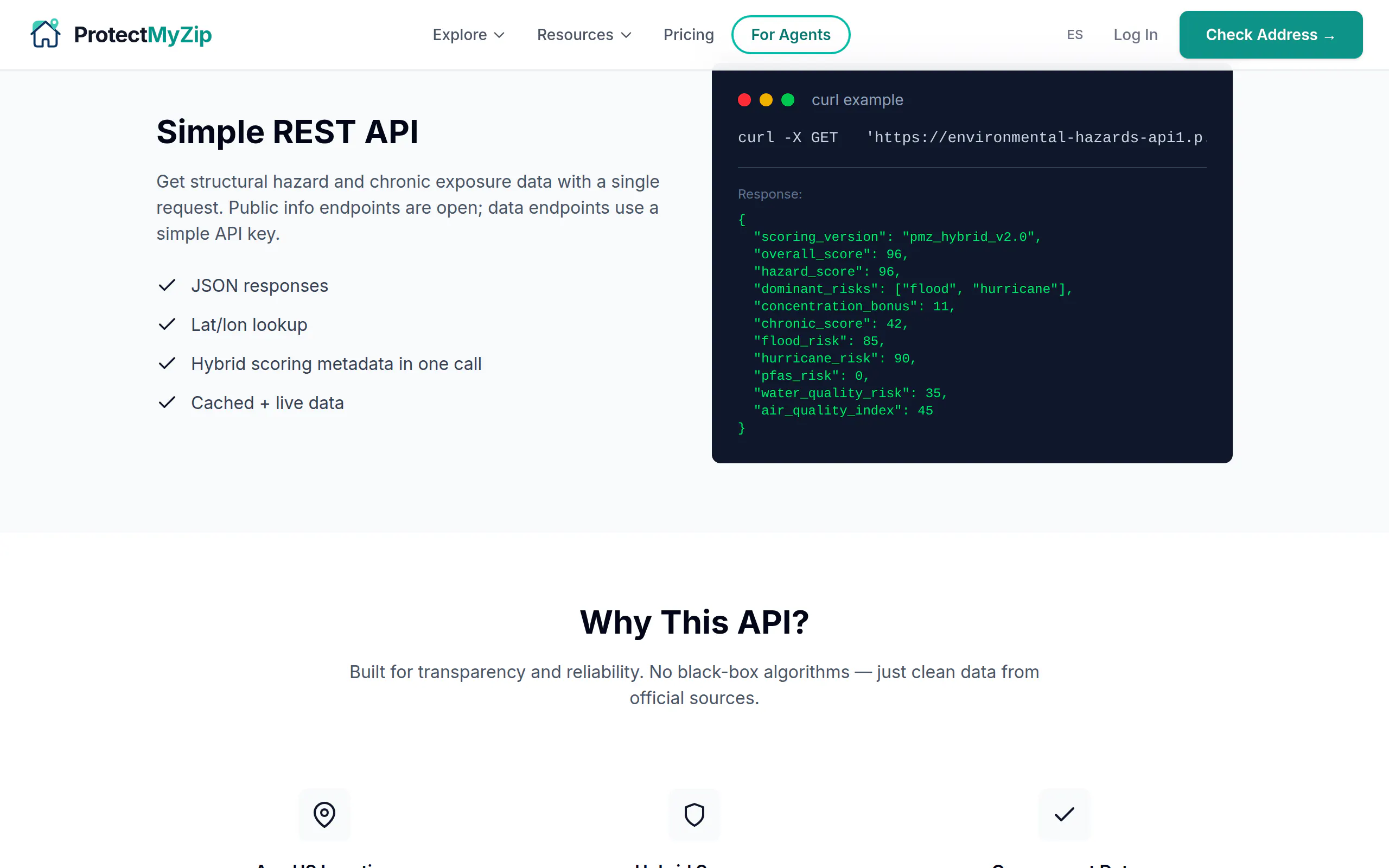
Task: Expand the Explore menu
Action: click(468, 35)
